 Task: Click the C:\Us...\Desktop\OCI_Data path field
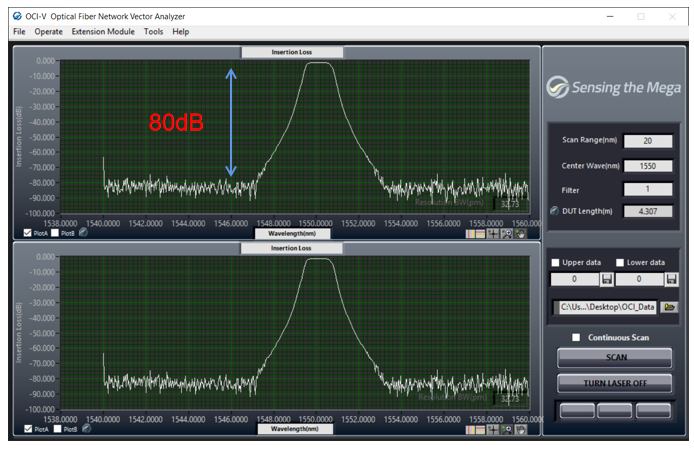(x=607, y=307)
